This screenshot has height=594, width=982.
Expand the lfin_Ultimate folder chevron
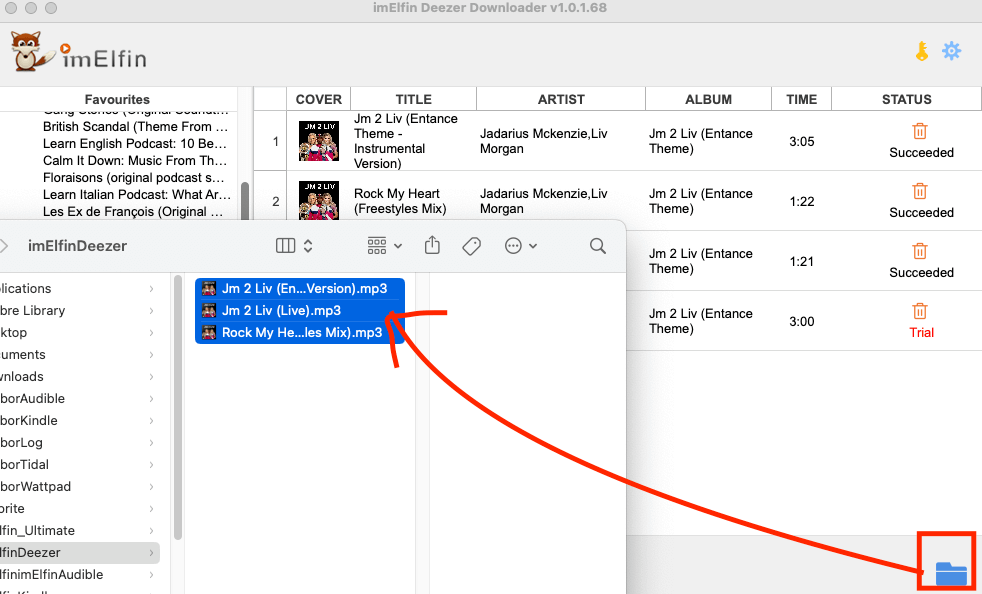(x=152, y=531)
